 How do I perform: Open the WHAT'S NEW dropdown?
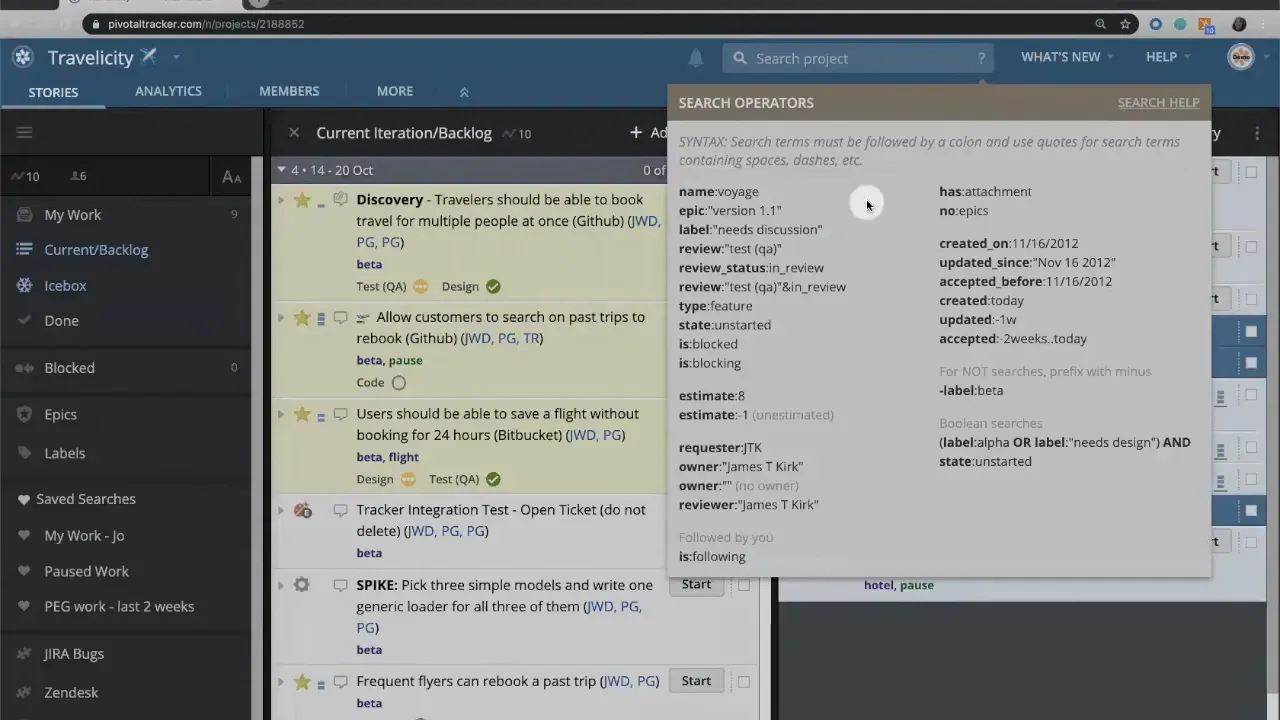click(x=1060, y=57)
